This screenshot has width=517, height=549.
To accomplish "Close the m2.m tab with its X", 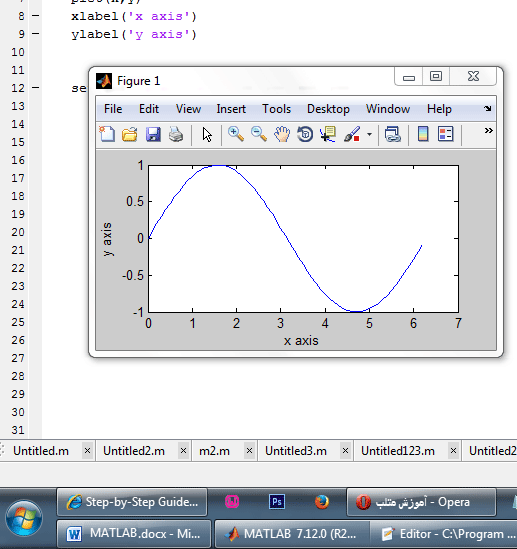I will coord(249,451).
